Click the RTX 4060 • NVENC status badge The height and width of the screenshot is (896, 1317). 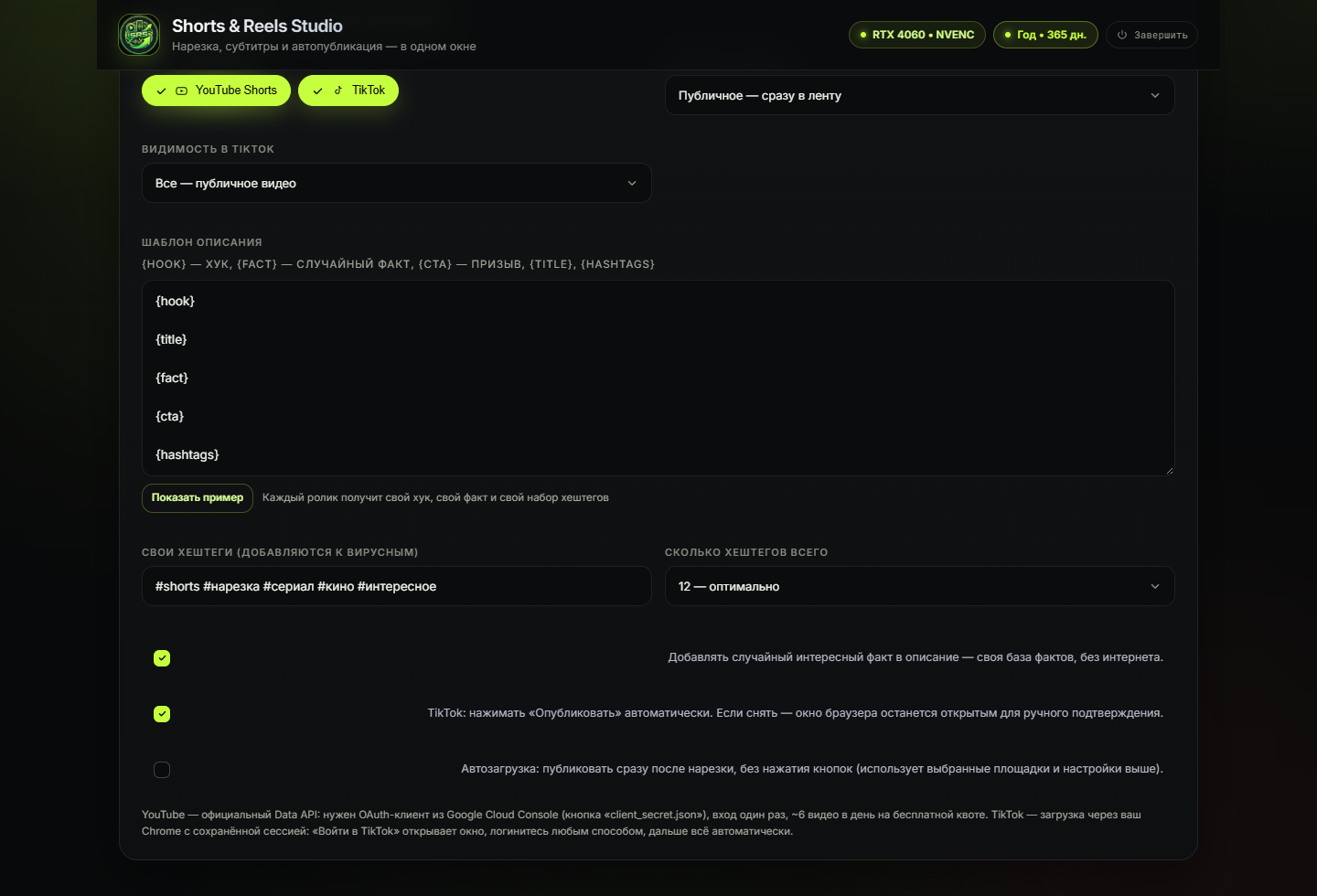coord(917,35)
